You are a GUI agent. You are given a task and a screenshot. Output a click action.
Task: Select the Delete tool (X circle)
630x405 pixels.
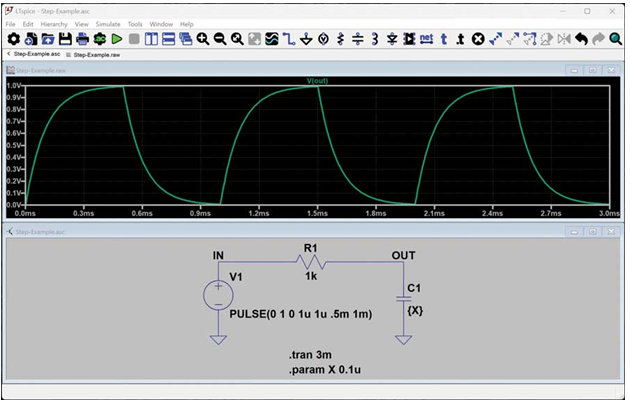[x=478, y=39]
